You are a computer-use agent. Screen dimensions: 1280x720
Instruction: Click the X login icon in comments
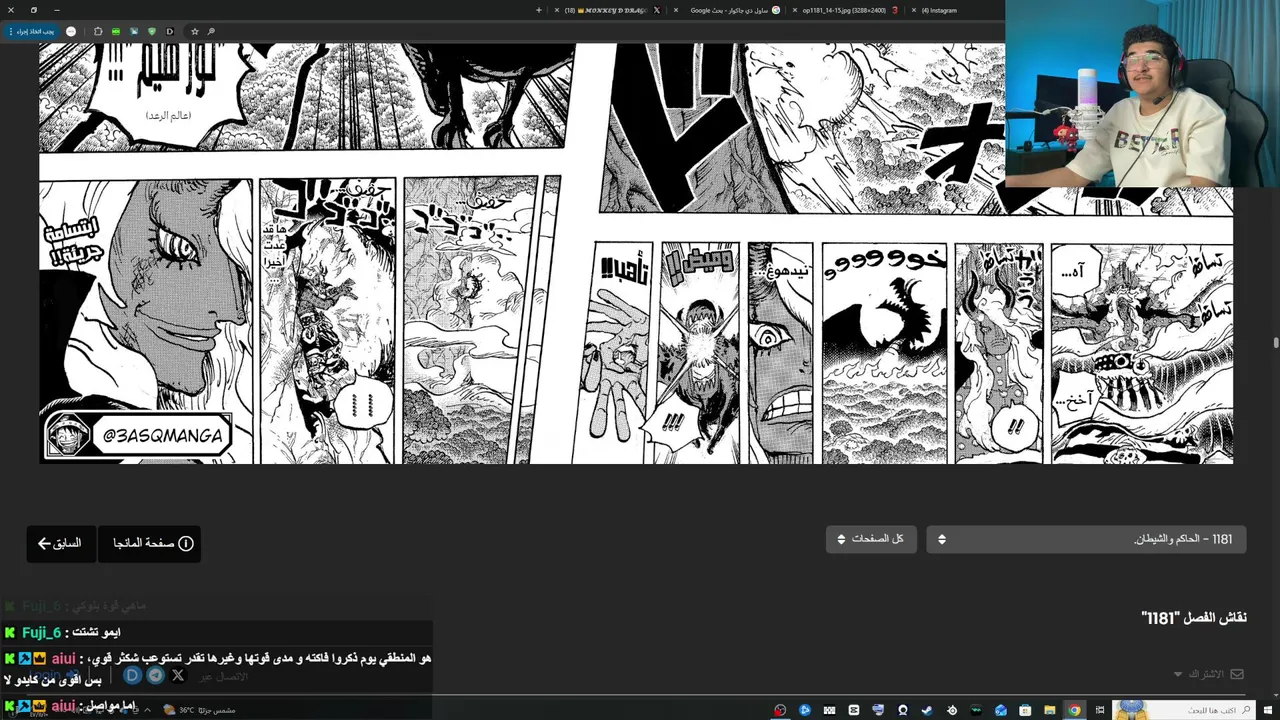point(178,675)
